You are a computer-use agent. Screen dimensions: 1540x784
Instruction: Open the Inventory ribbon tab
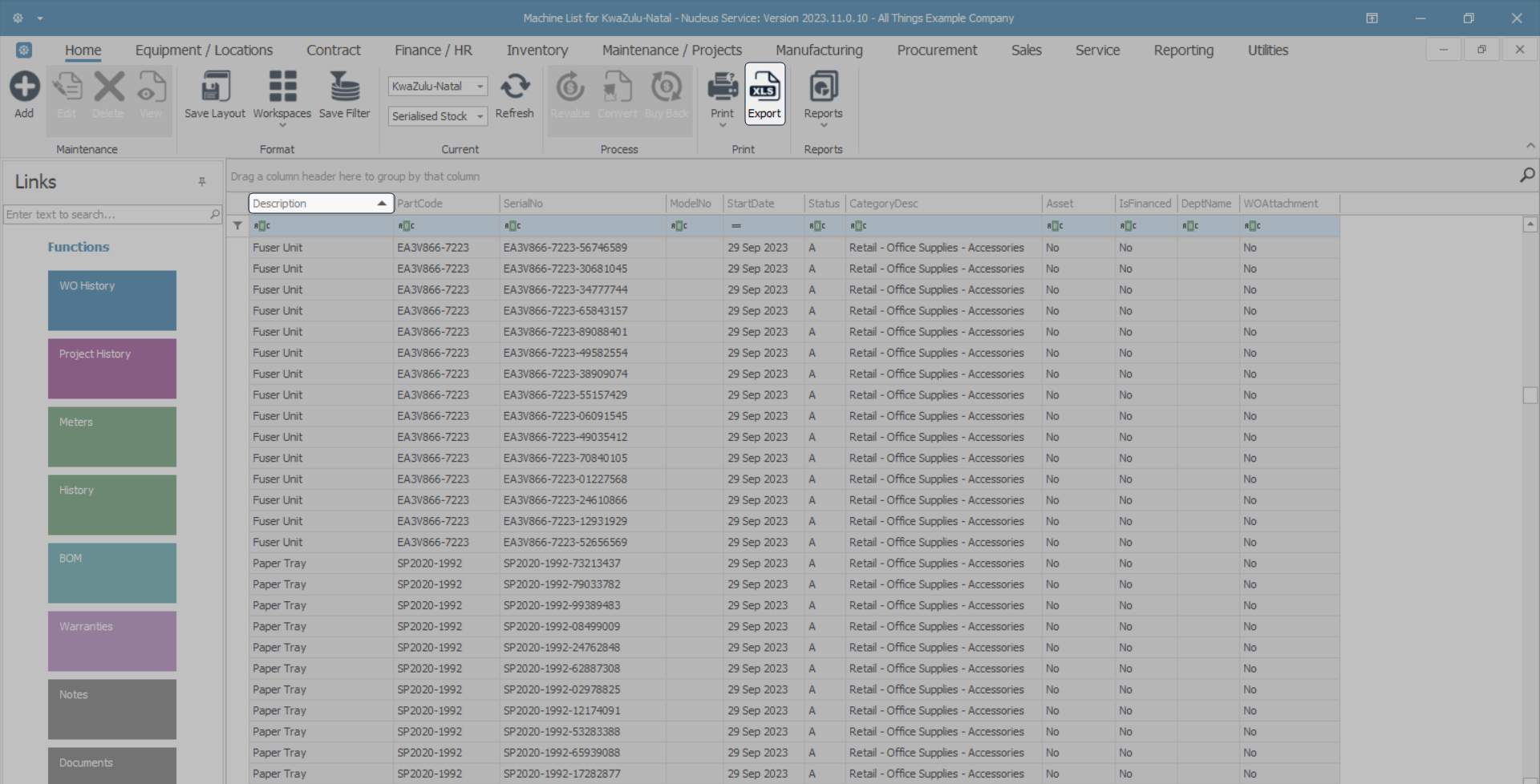[x=537, y=51]
